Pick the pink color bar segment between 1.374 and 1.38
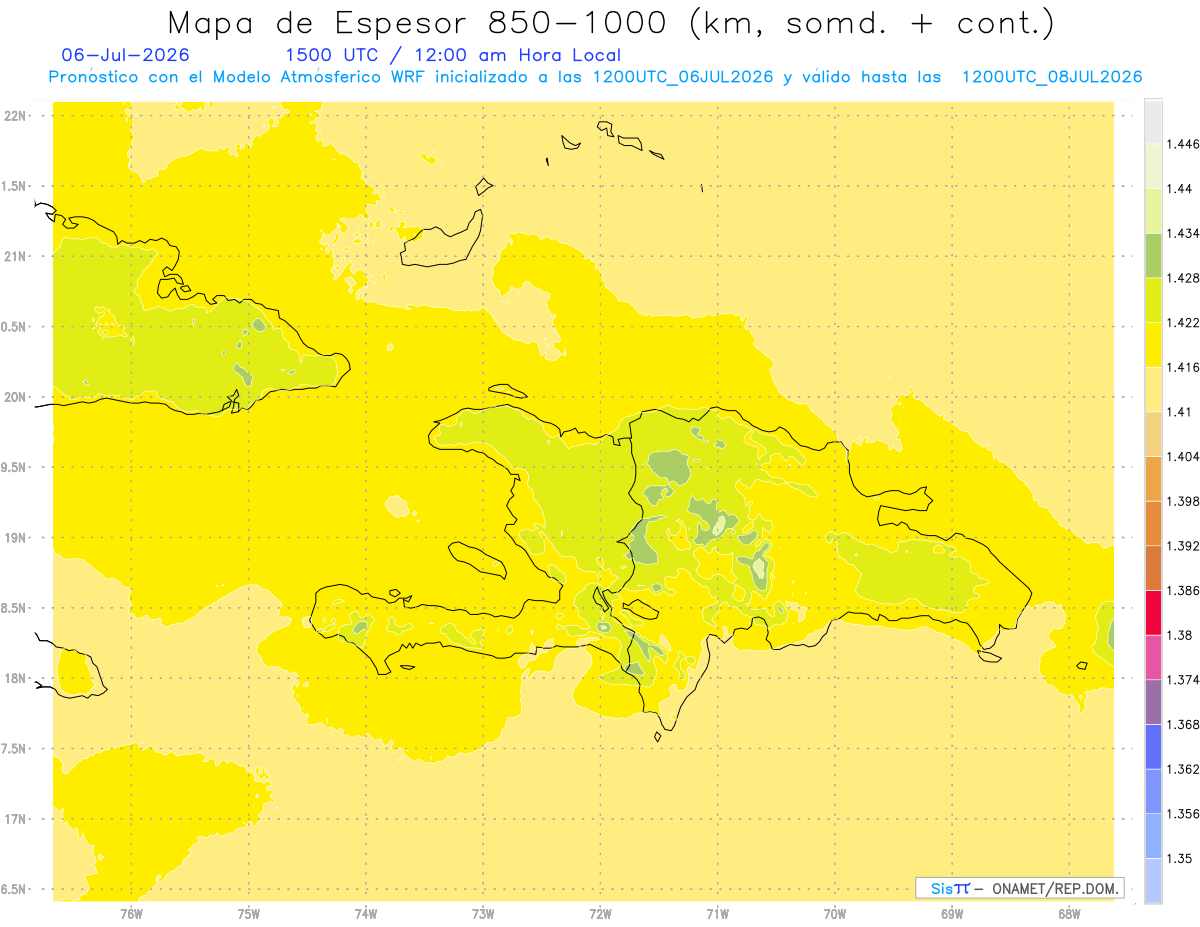 (x=1153, y=657)
